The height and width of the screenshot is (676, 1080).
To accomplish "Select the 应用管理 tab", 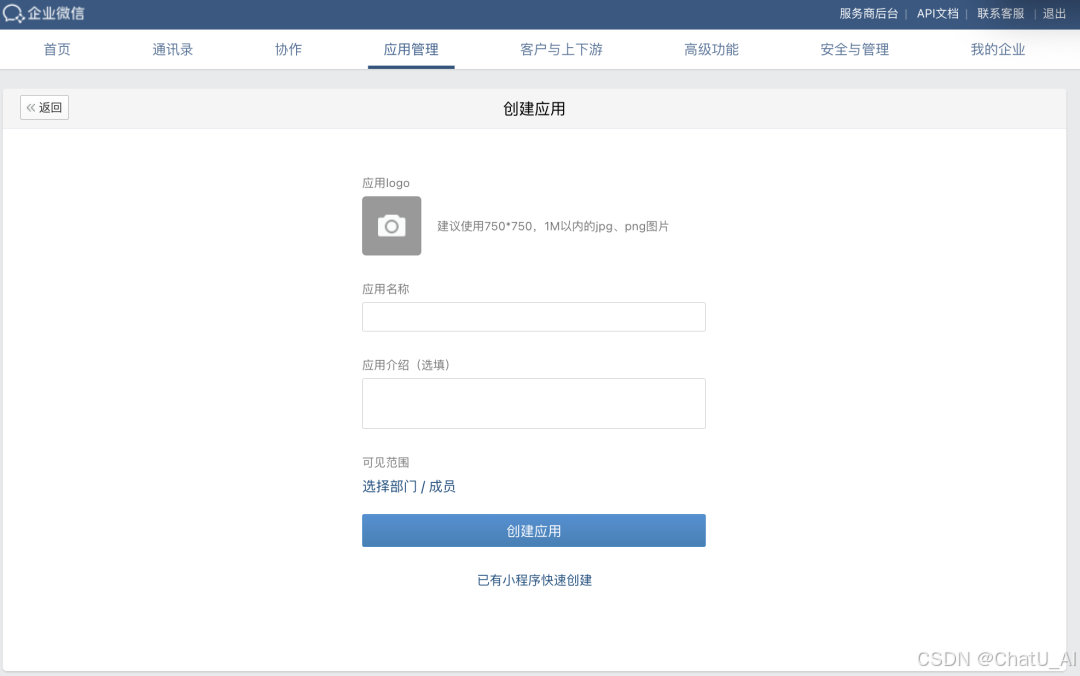I will (411, 50).
